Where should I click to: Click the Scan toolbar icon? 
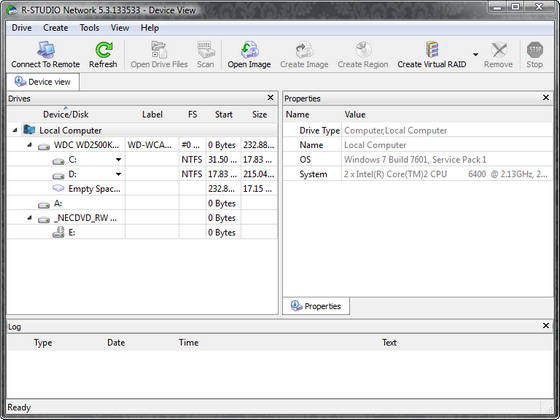coord(206,50)
